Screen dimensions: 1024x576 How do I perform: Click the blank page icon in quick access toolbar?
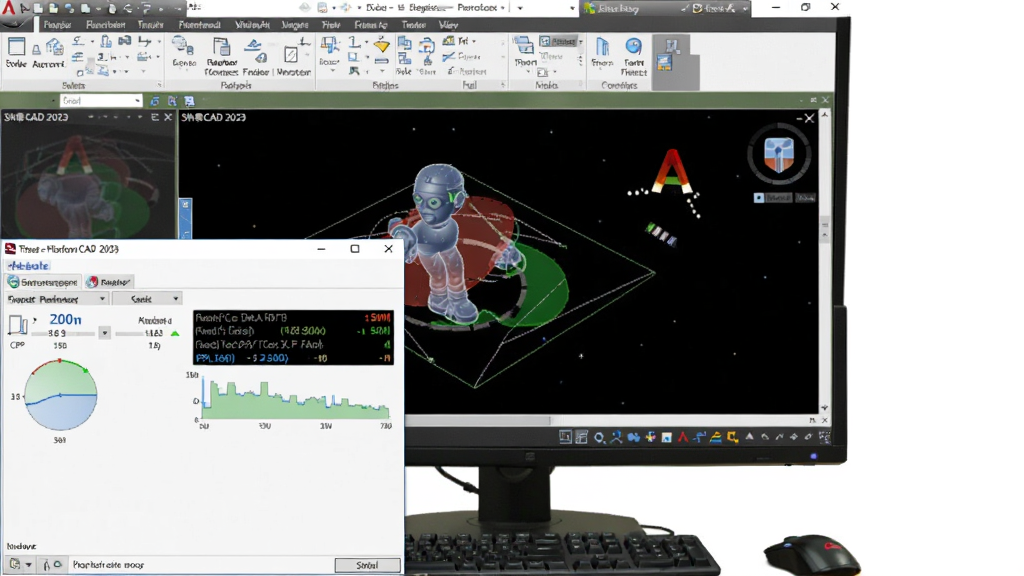point(39,8)
